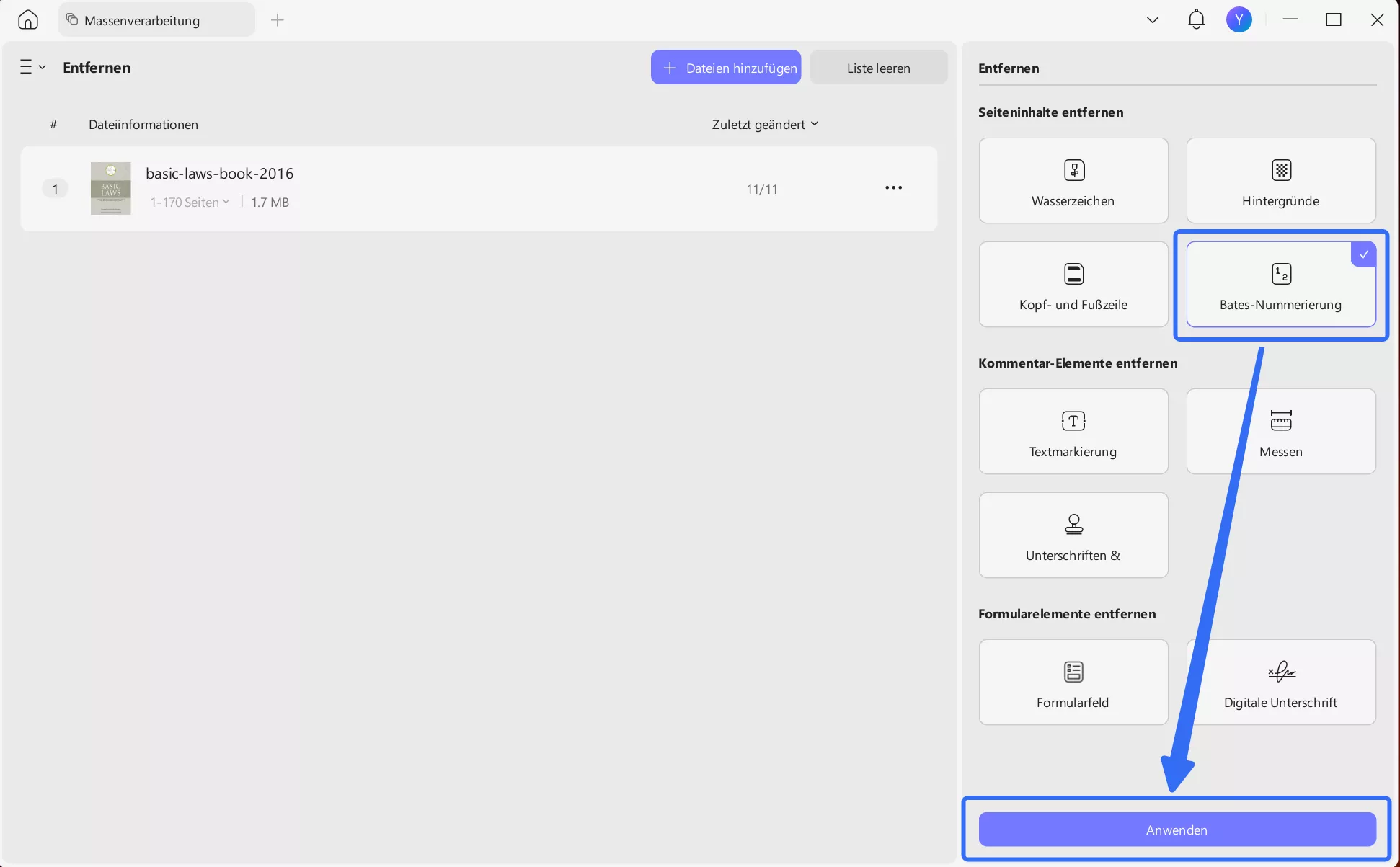Click the Anwenden button
This screenshot has width=1400, height=867.
(x=1177, y=830)
